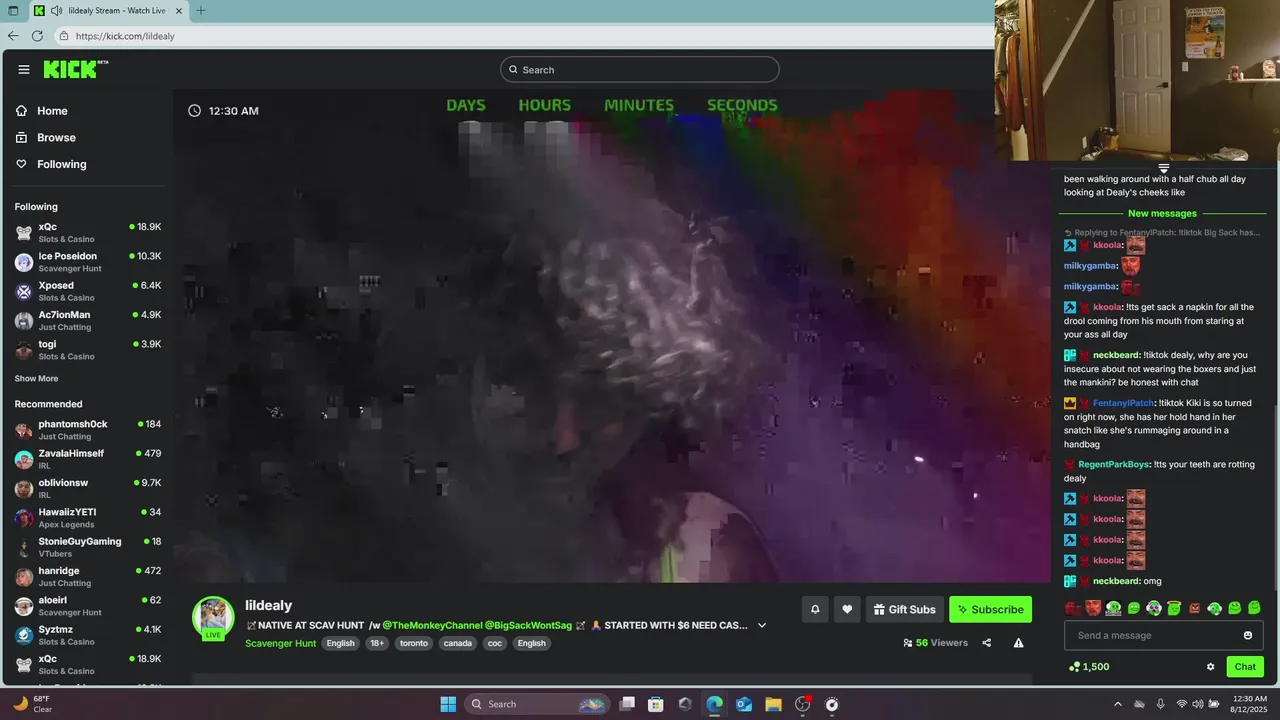
Task: Open Ac7ionMan channel in Following list
Action: [x=88, y=320]
